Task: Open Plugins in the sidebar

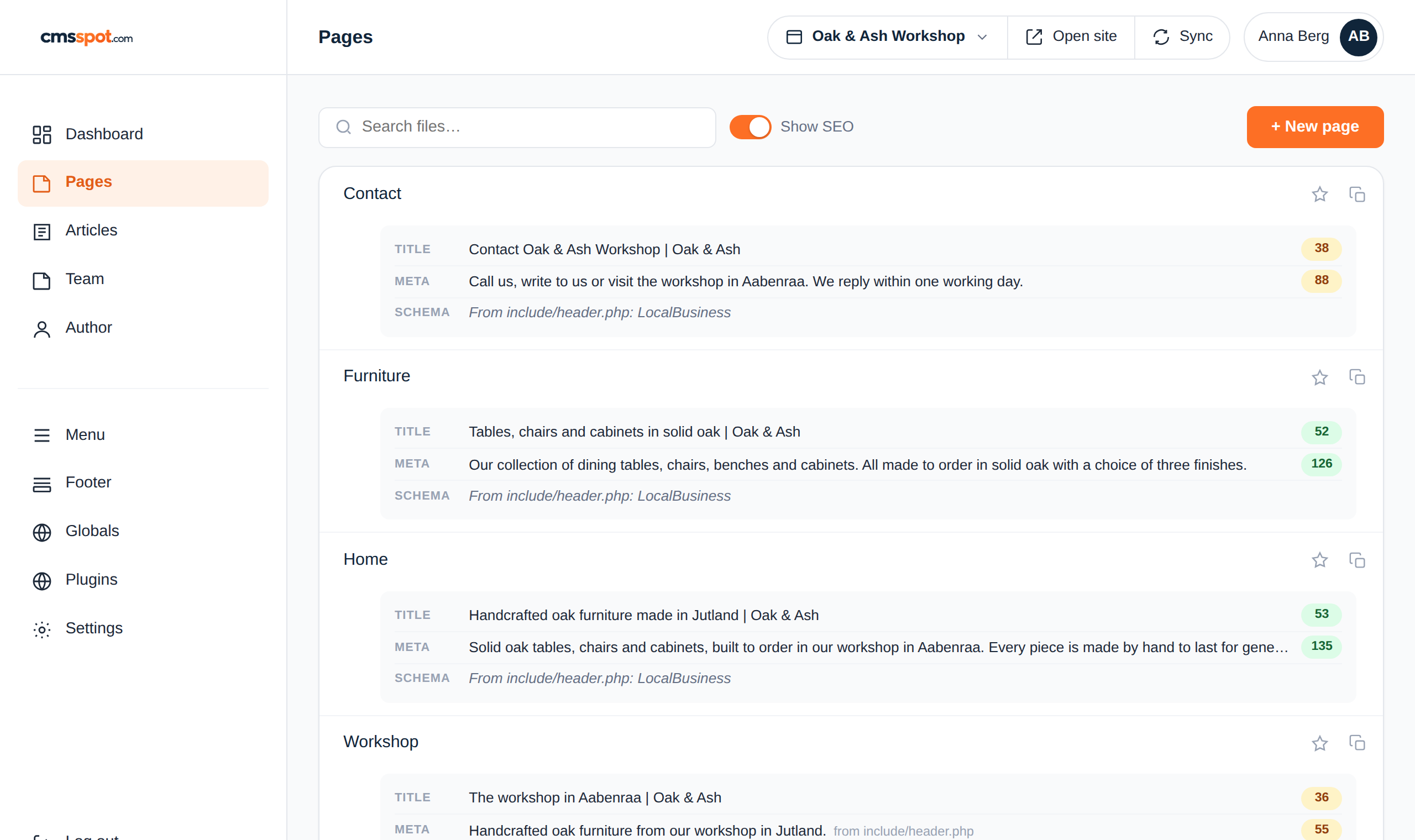Action: [143, 580]
